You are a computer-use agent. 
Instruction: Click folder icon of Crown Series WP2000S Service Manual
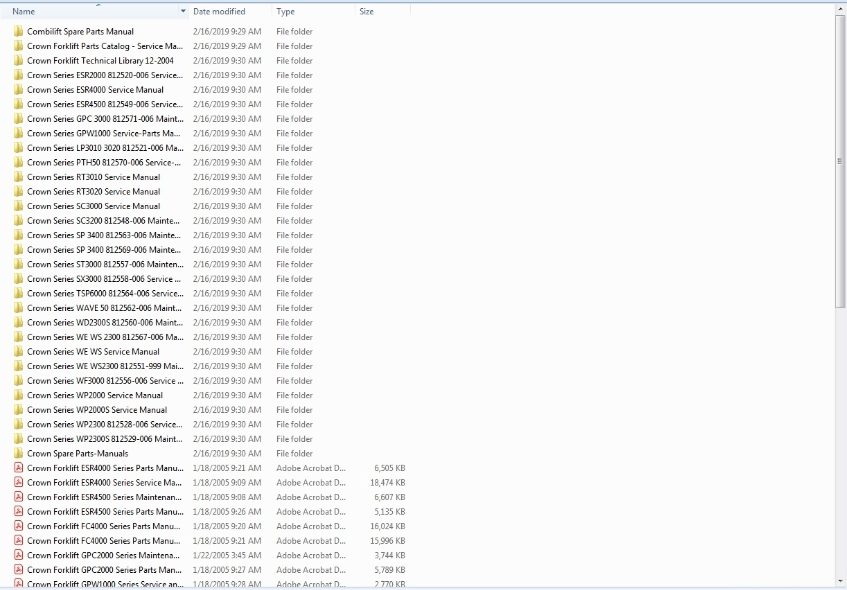click(18, 410)
